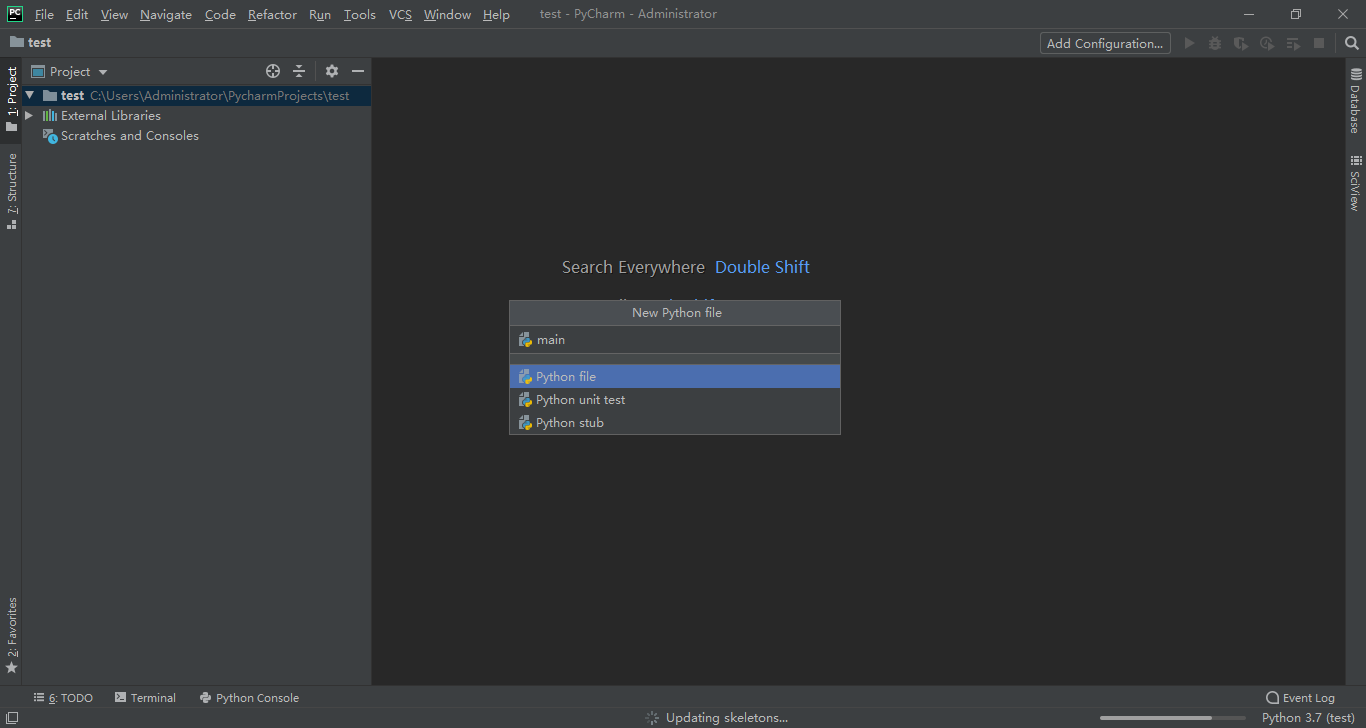
Task: Click the Python 3.7 (test) interpreter widget
Action: pos(1308,717)
